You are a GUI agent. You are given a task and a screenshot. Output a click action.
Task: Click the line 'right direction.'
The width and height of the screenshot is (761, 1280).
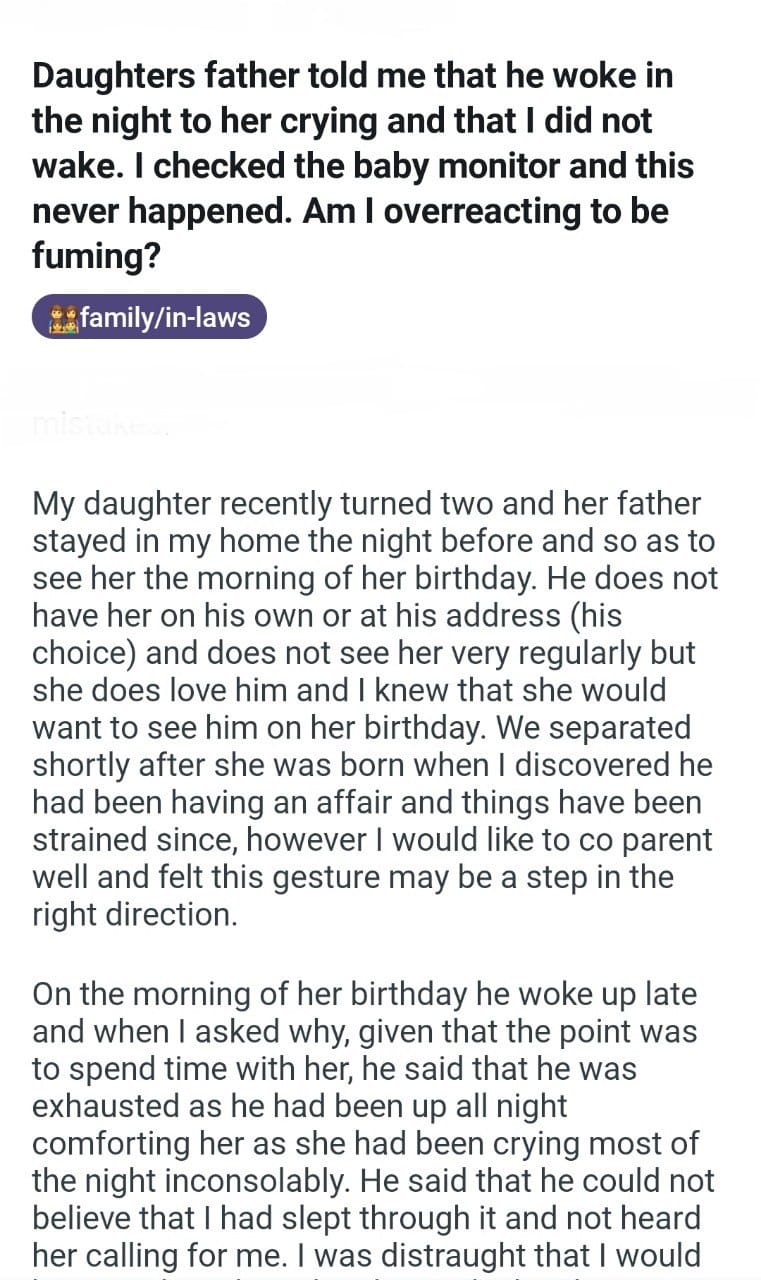click(x=135, y=915)
